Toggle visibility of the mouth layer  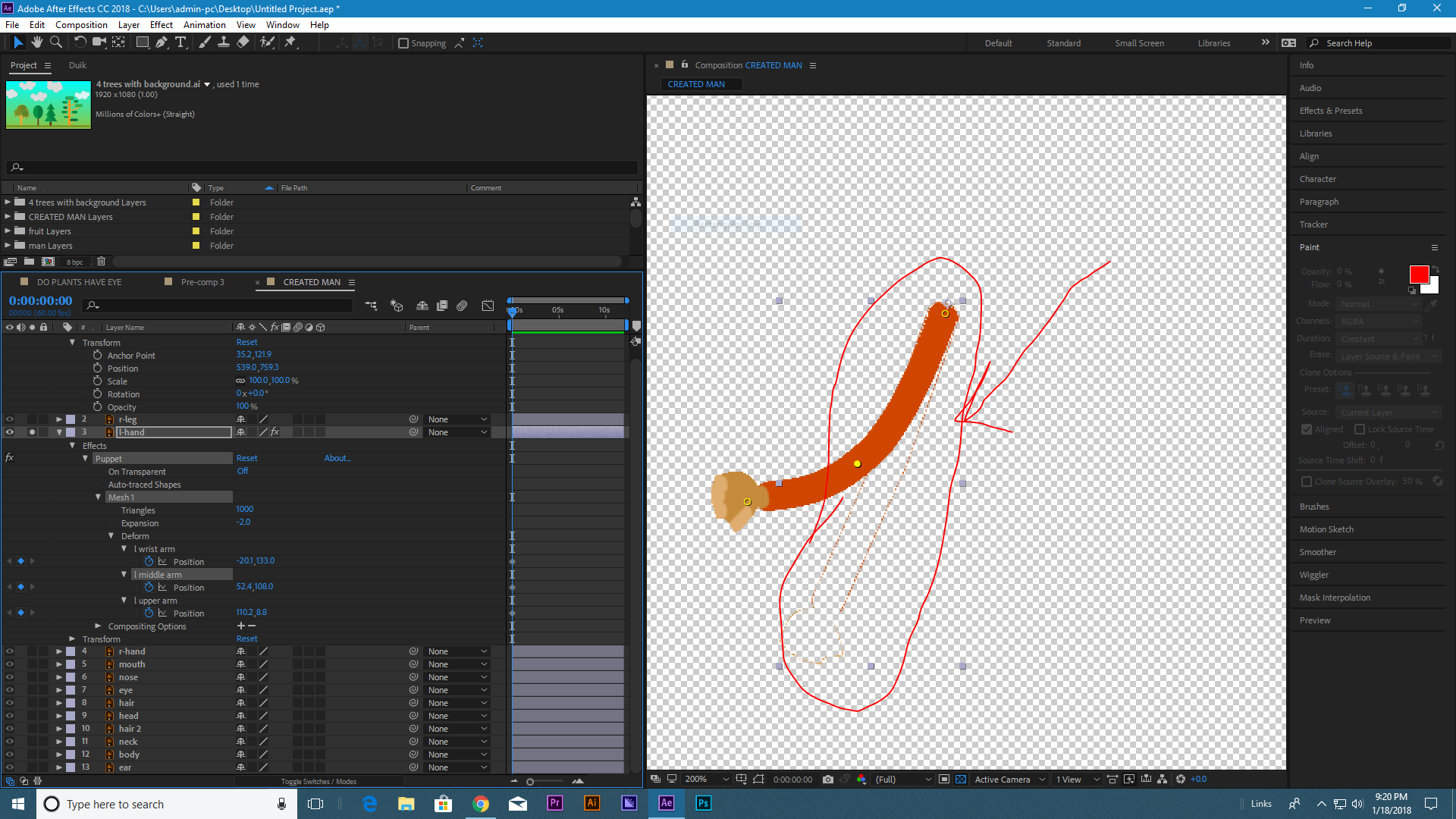click(x=10, y=664)
